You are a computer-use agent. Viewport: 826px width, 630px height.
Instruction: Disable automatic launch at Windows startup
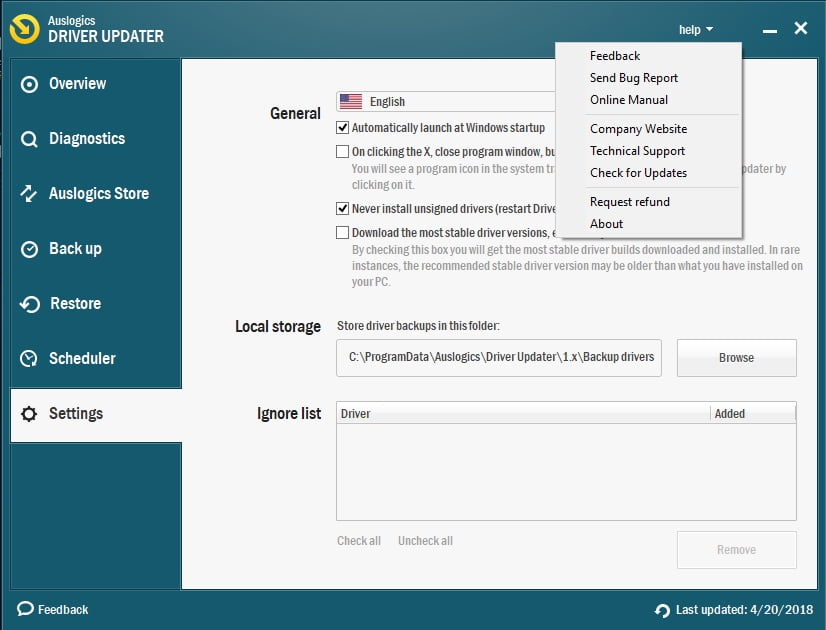pos(342,127)
